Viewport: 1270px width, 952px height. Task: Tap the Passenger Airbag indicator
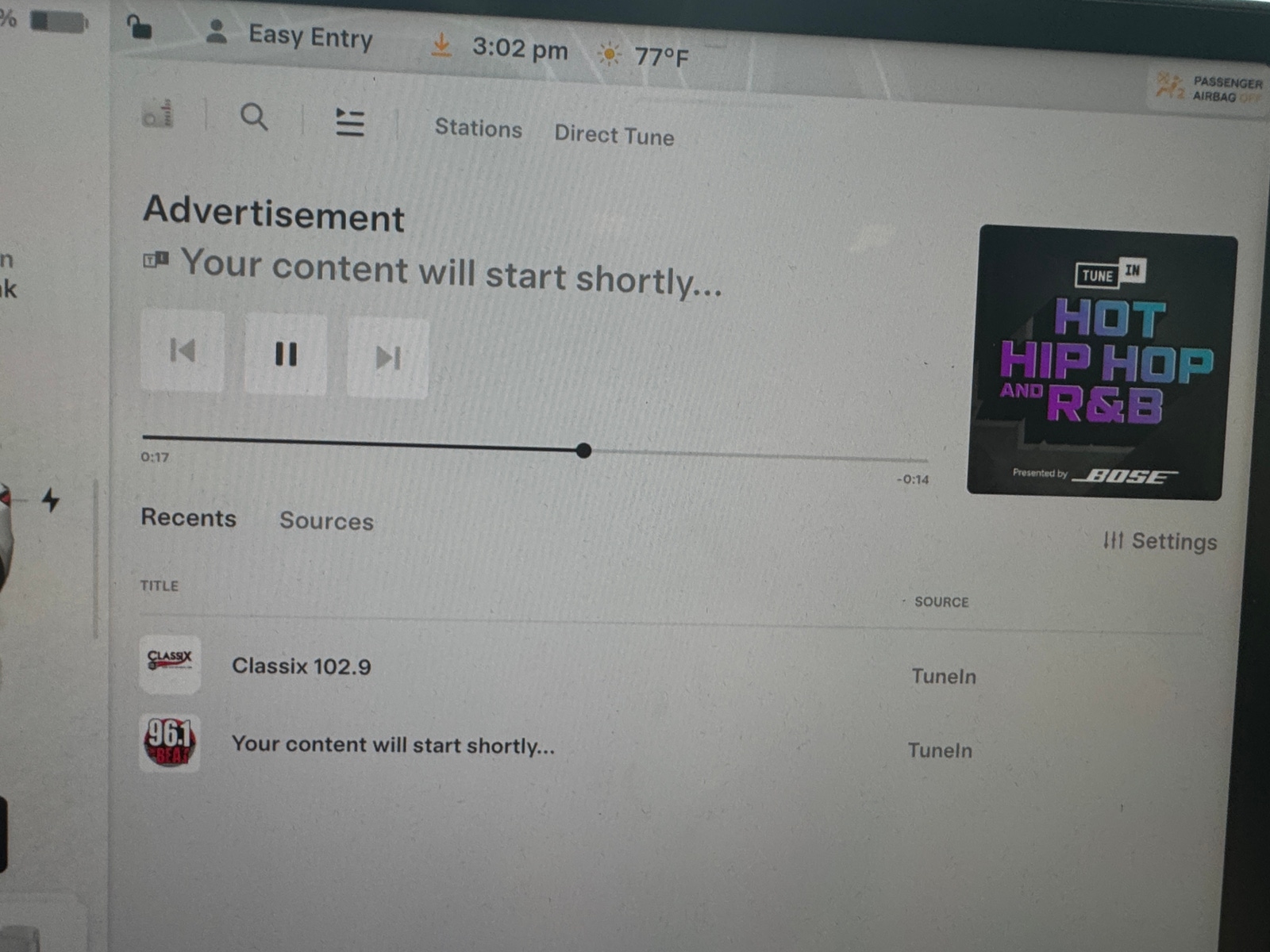coord(1207,89)
